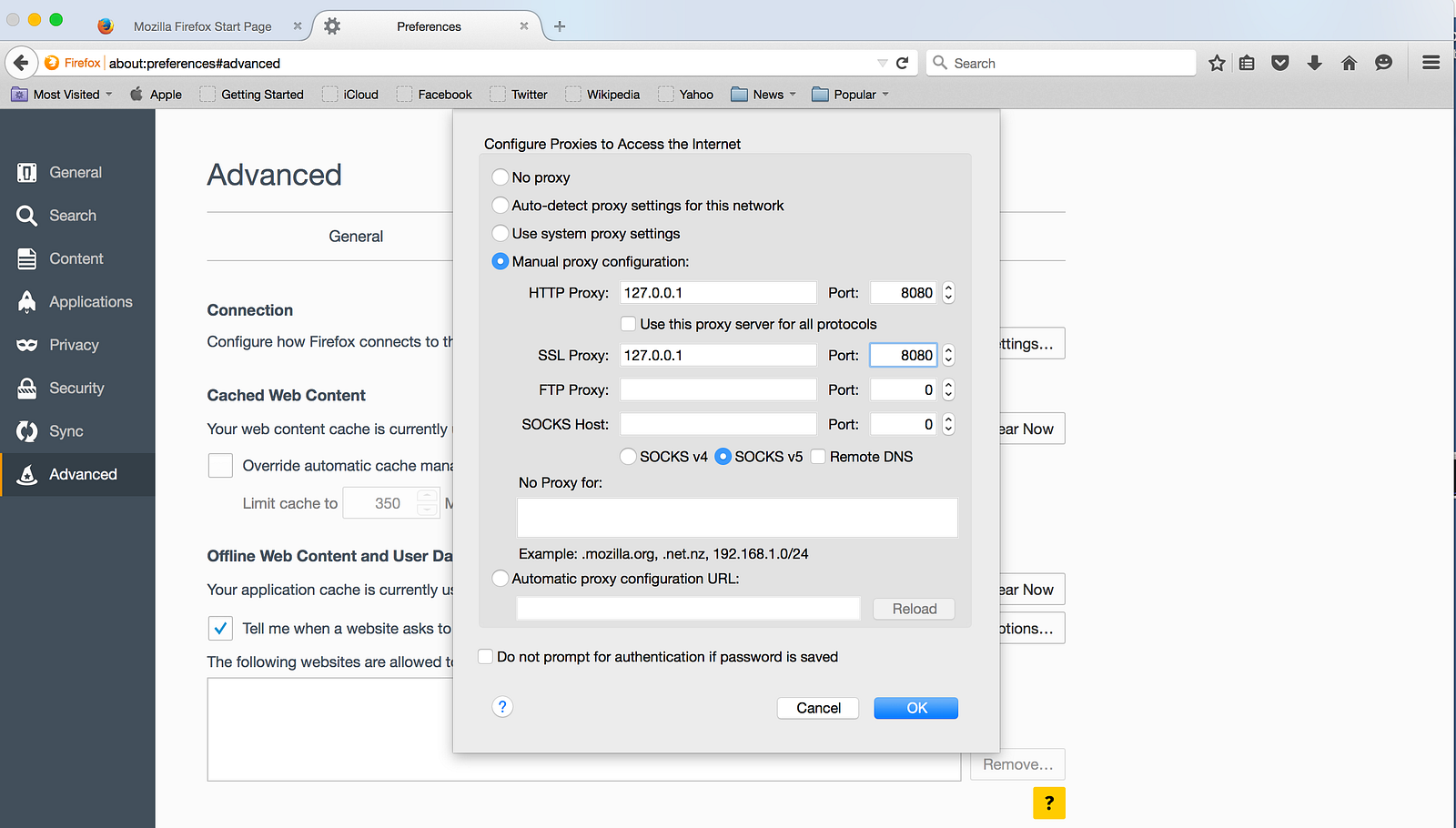Select Auto-detect proxy settings for this network
Screen dimensions: 1456x828
tap(500, 206)
